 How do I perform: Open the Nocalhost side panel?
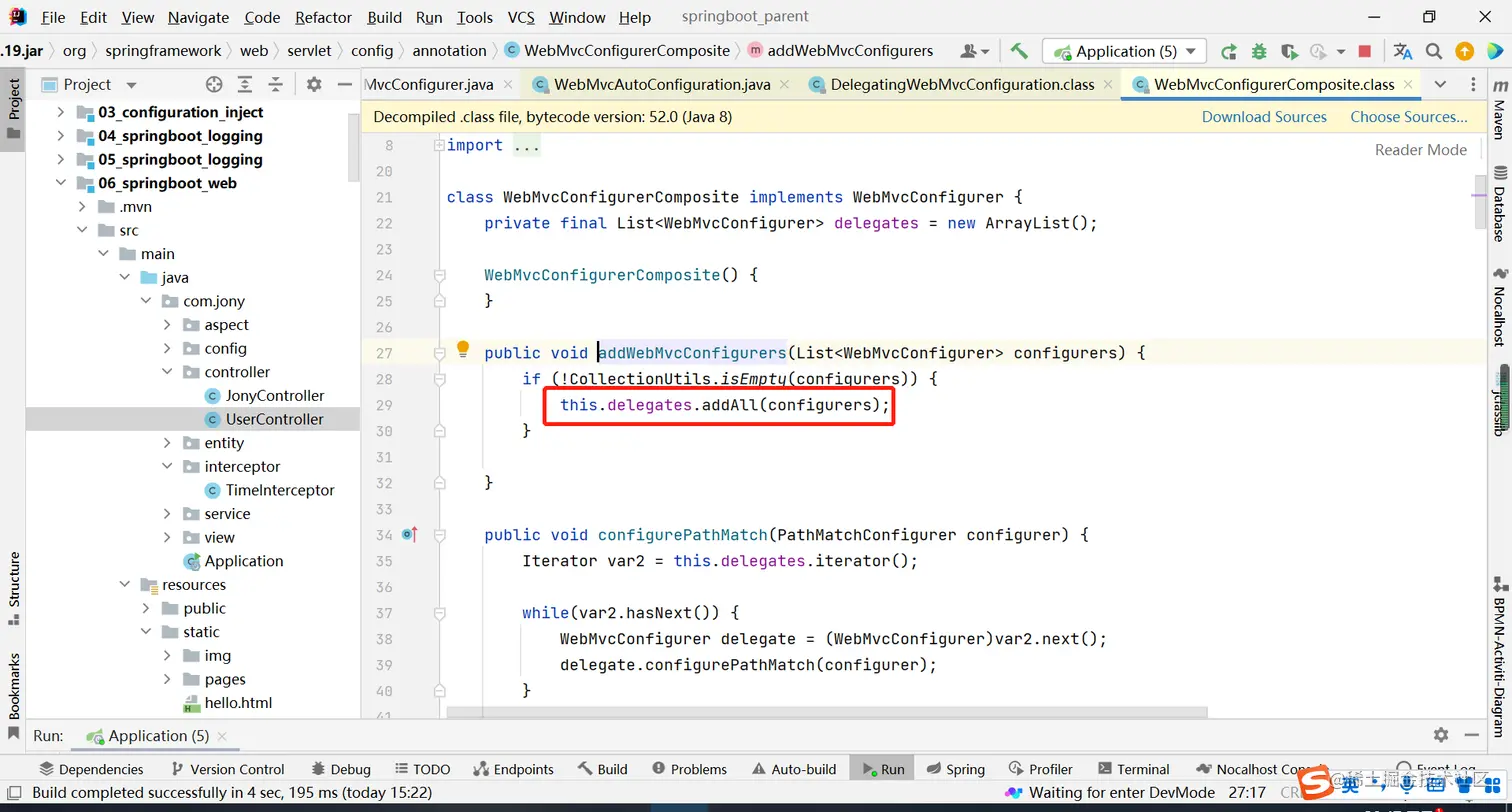(1499, 308)
